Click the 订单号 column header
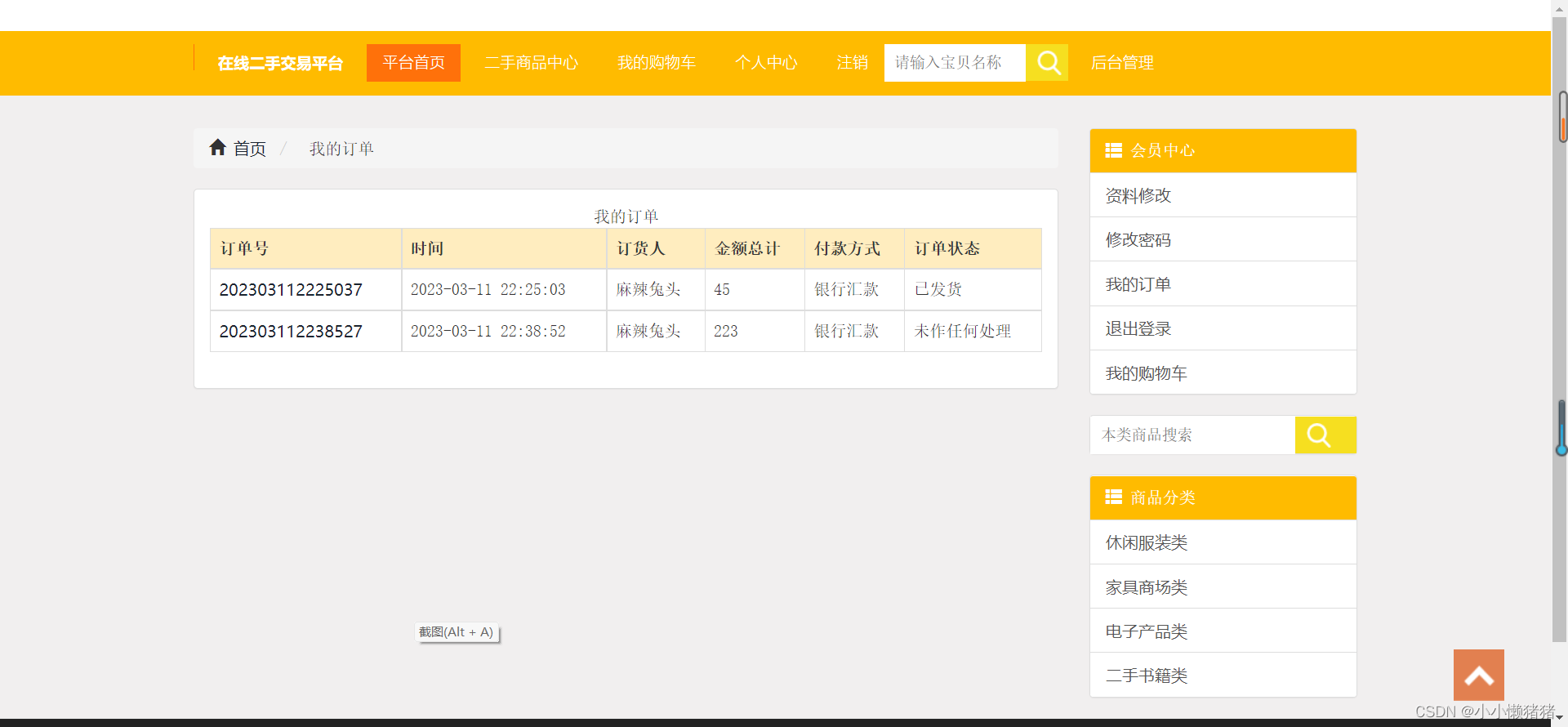Screen dimensions: 1568x727 [x=305, y=248]
